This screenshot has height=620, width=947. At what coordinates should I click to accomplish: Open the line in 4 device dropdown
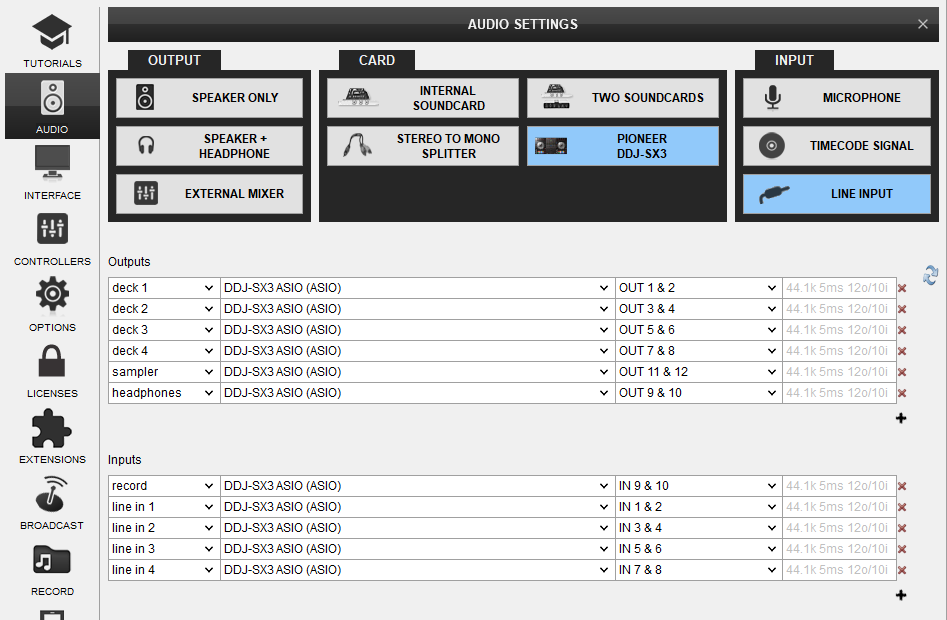coord(417,570)
